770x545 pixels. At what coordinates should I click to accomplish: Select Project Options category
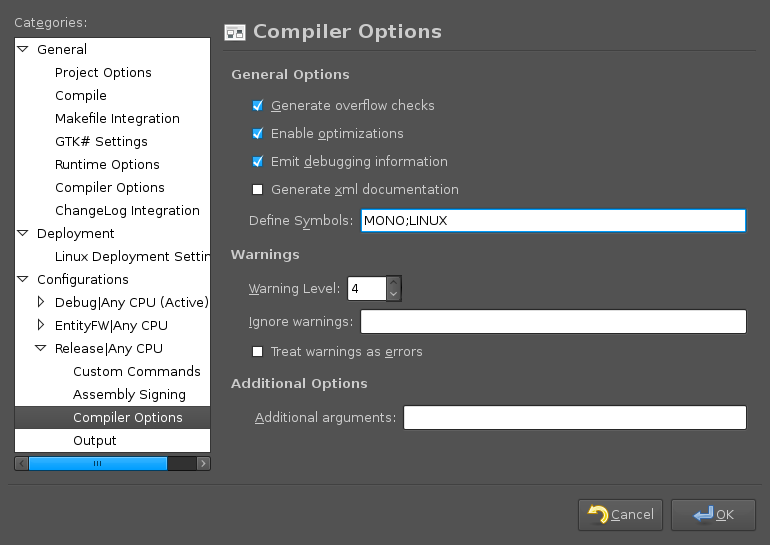112,72
